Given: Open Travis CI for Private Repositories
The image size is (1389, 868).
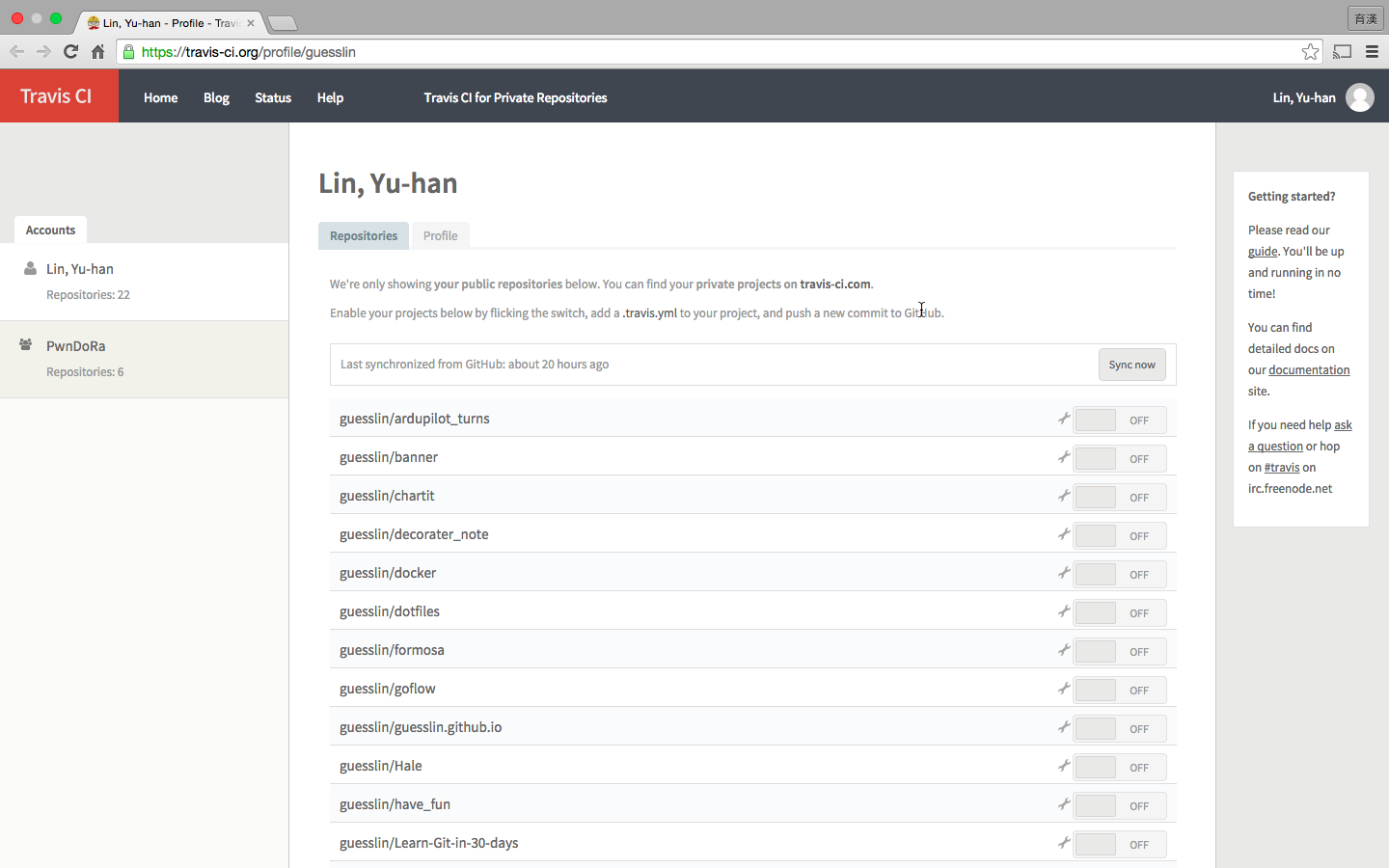Looking at the screenshot, I should [515, 97].
